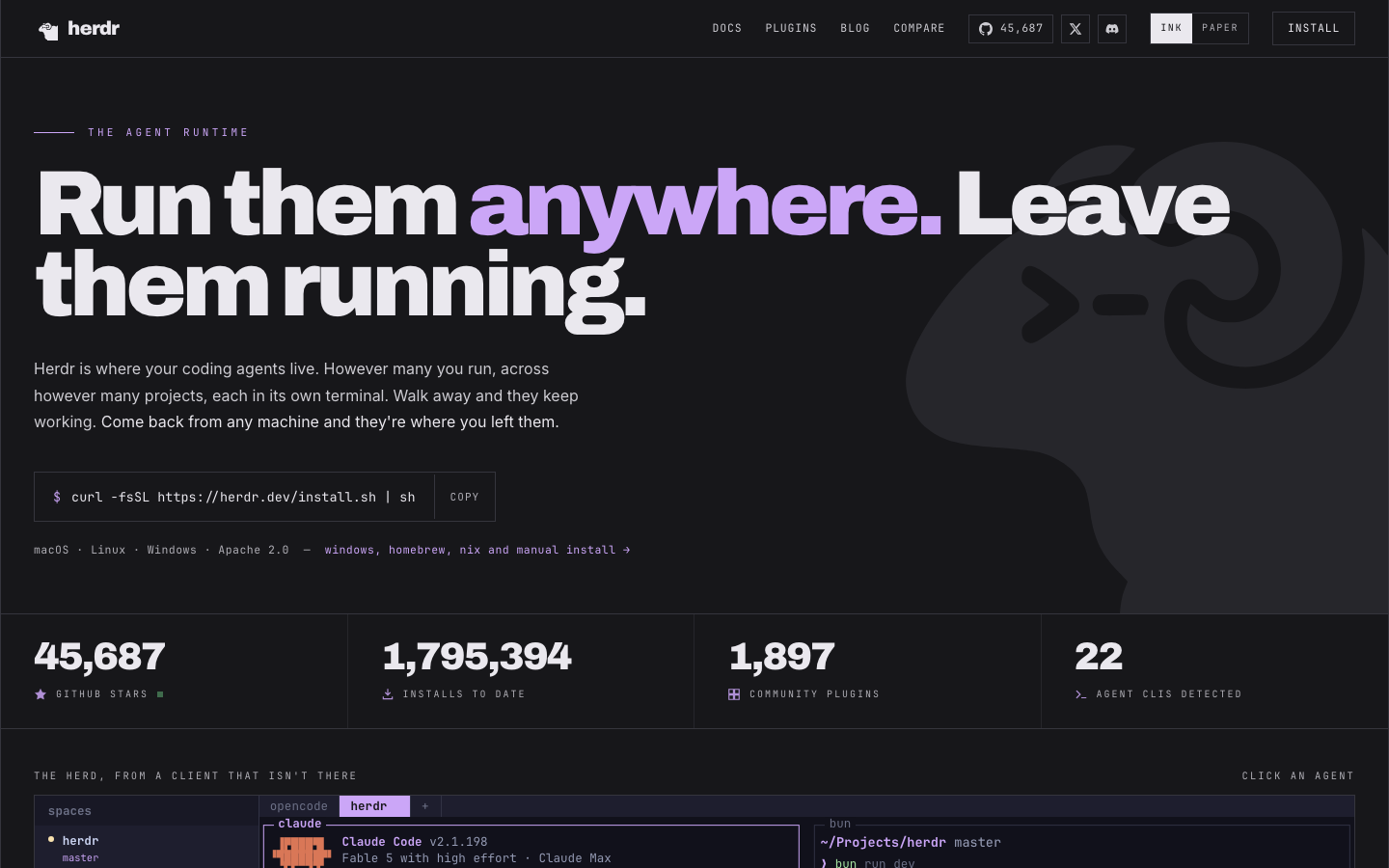1389x868 pixels.
Task: Open the Blog nav item
Action: (856, 29)
